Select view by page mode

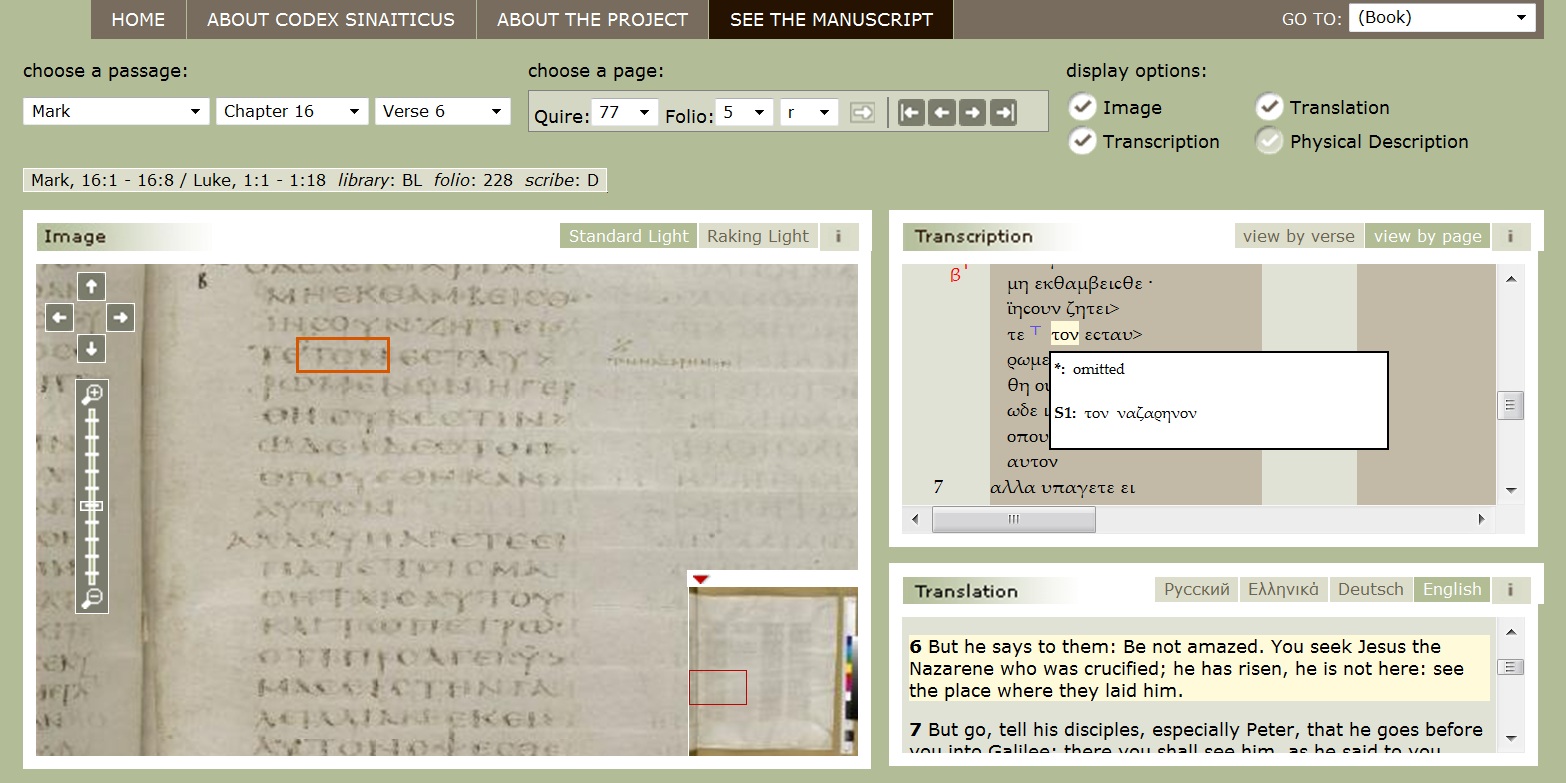[1427, 237]
